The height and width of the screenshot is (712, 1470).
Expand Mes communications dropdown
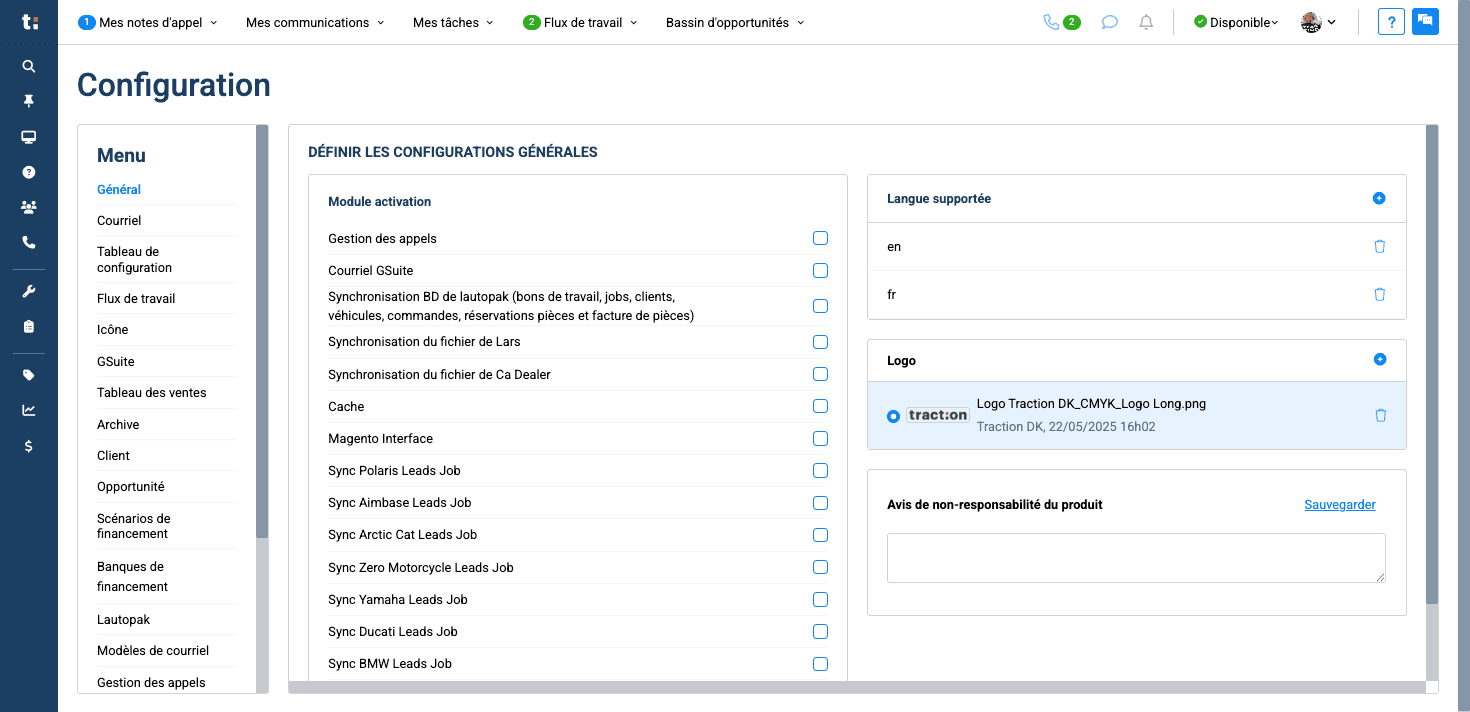(315, 22)
